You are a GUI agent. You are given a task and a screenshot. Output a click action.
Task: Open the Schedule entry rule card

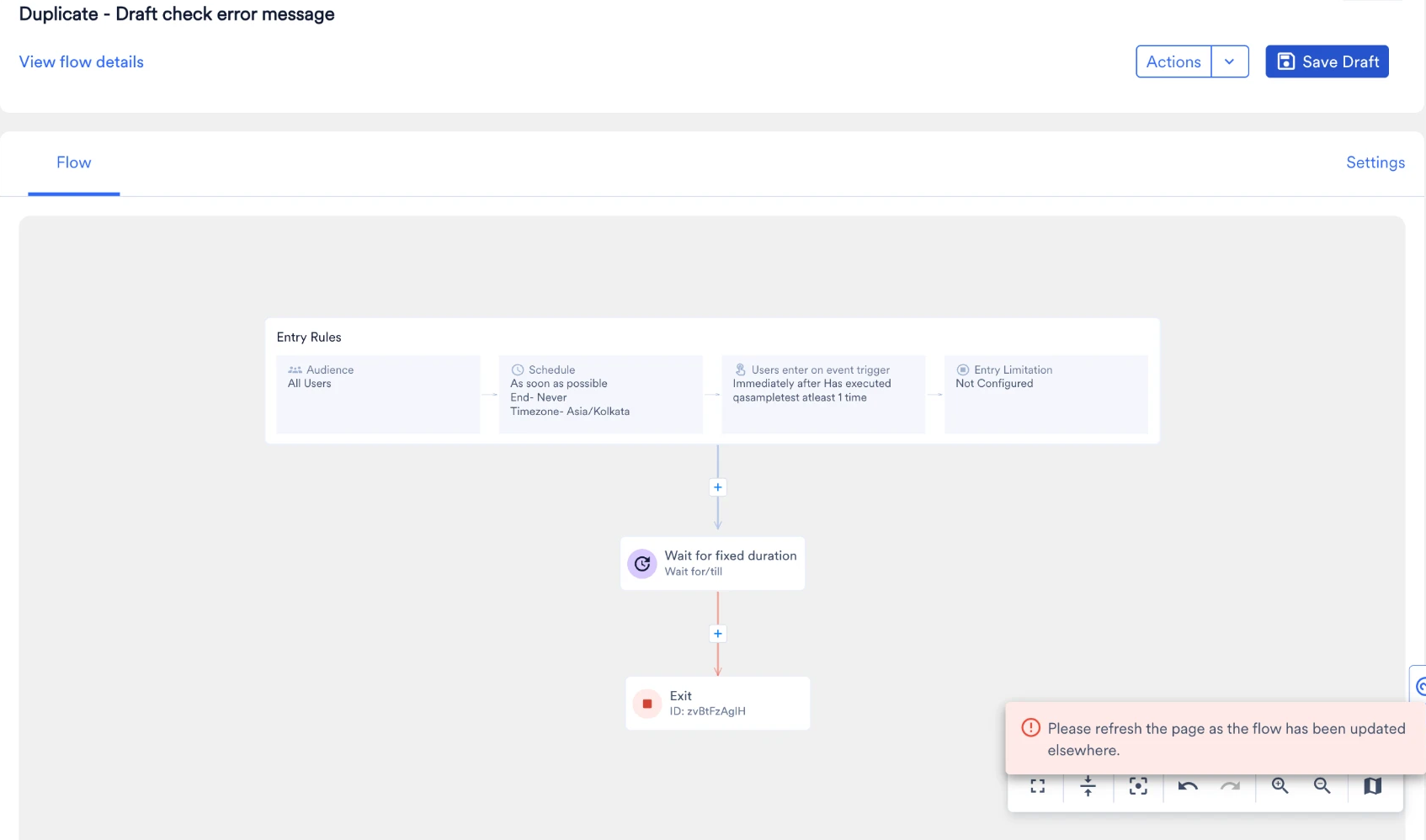pyautogui.click(x=600, y=394)
